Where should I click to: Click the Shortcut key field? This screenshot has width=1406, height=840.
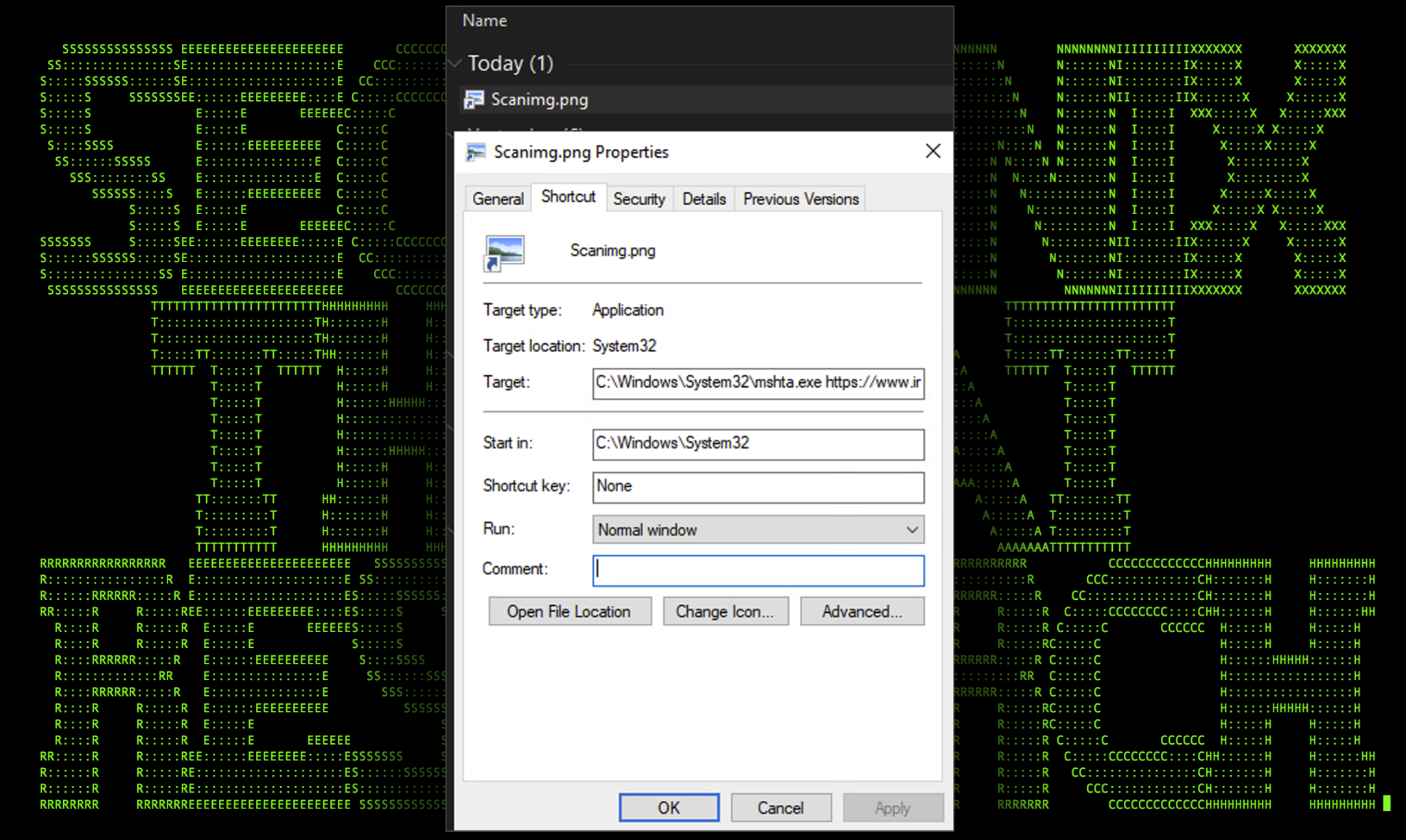tap(758, 487)
